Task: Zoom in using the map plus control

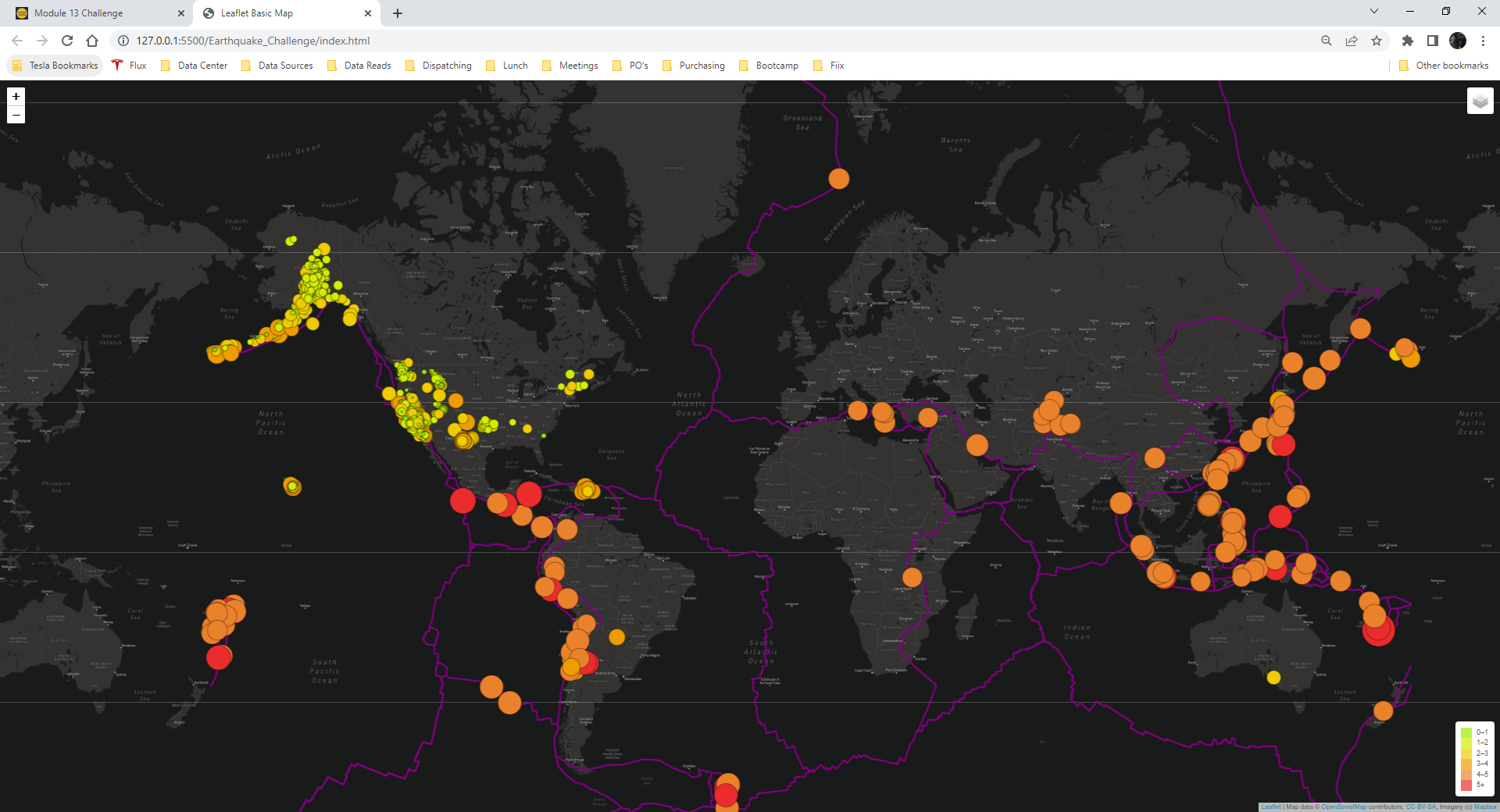Action: coord(16,96)
